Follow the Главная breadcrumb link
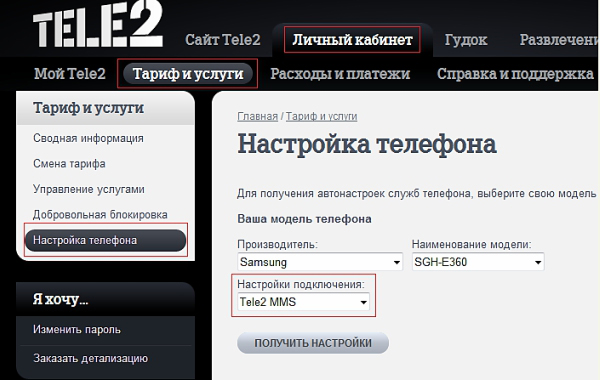The height and width of the screenshot is (380, 600). [258, 116]
